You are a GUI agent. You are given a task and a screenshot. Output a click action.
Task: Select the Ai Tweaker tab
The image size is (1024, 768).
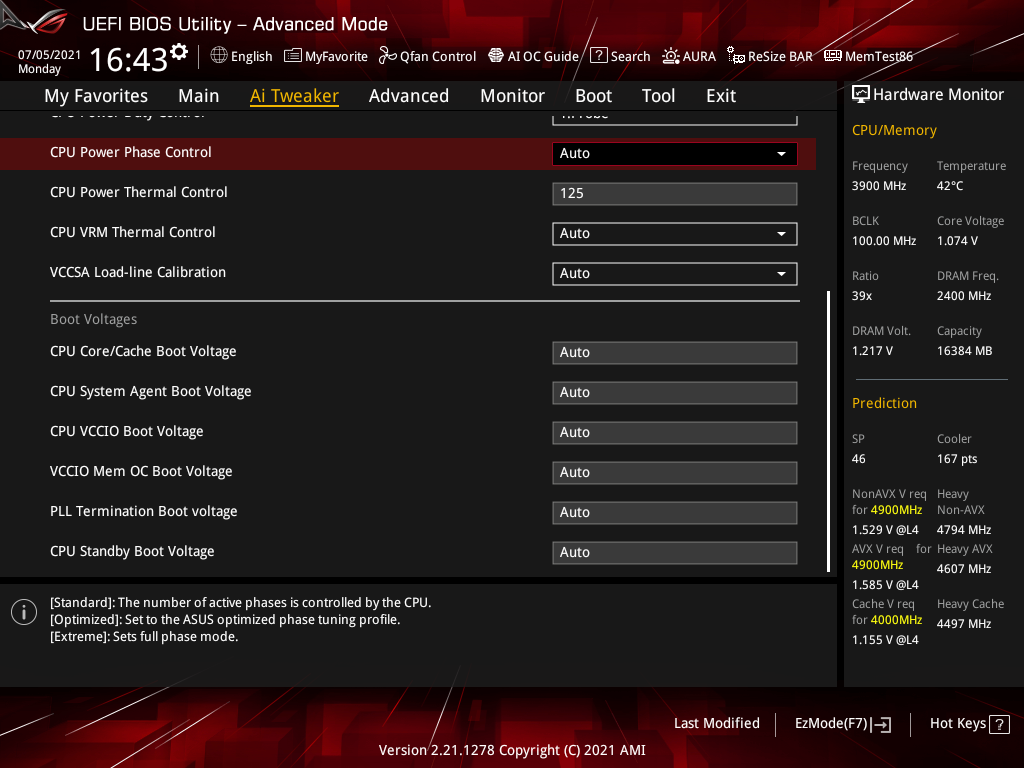pos(294,96)
